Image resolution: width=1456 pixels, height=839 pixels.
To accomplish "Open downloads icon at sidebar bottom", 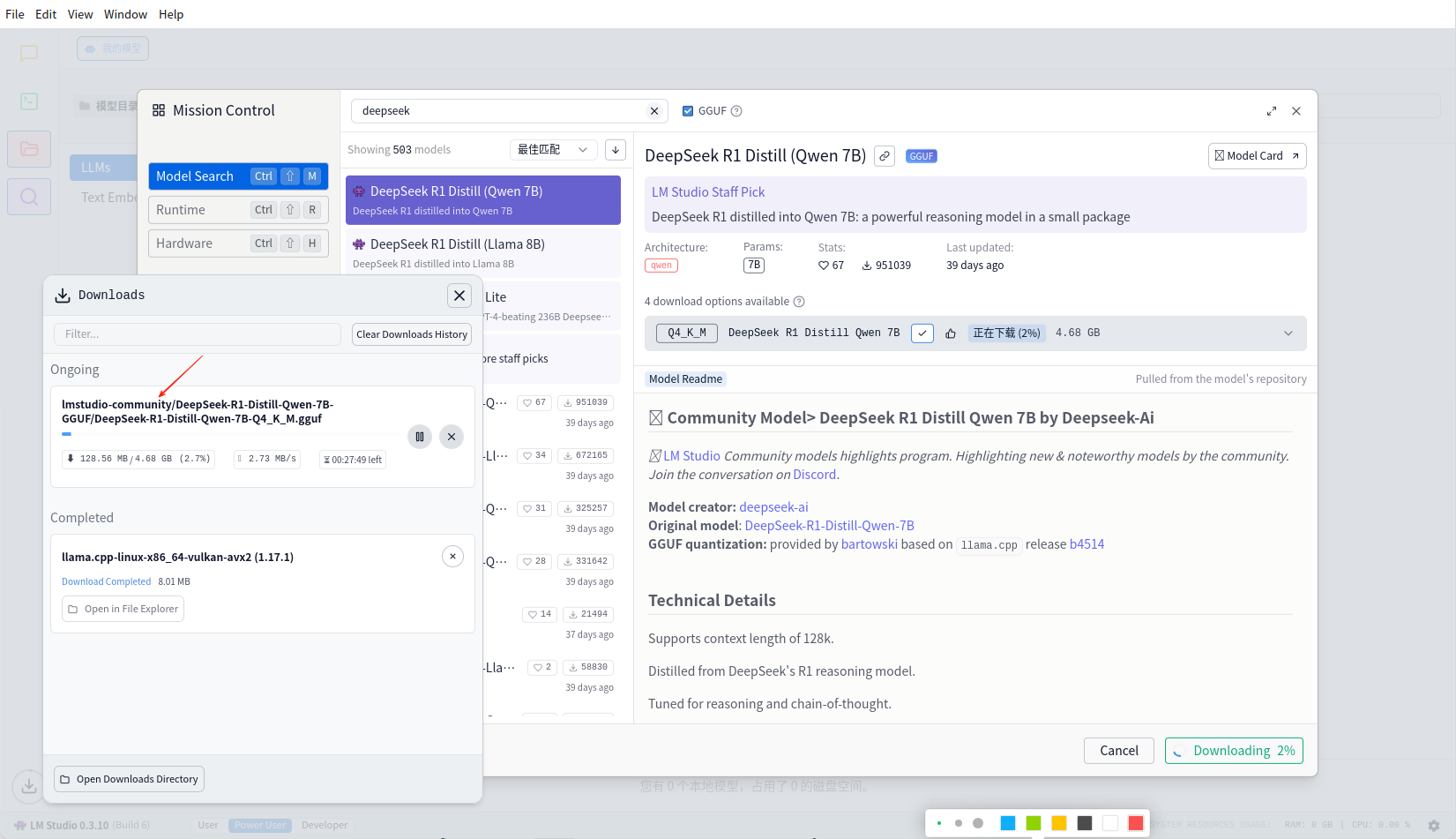I will coord(29,785).
